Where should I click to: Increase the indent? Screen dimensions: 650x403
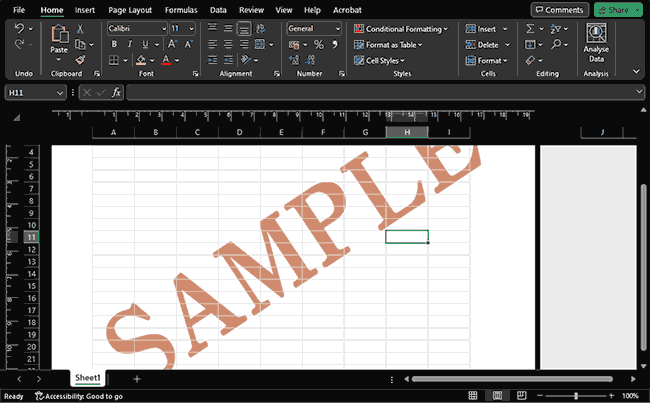tap(228, 60)
